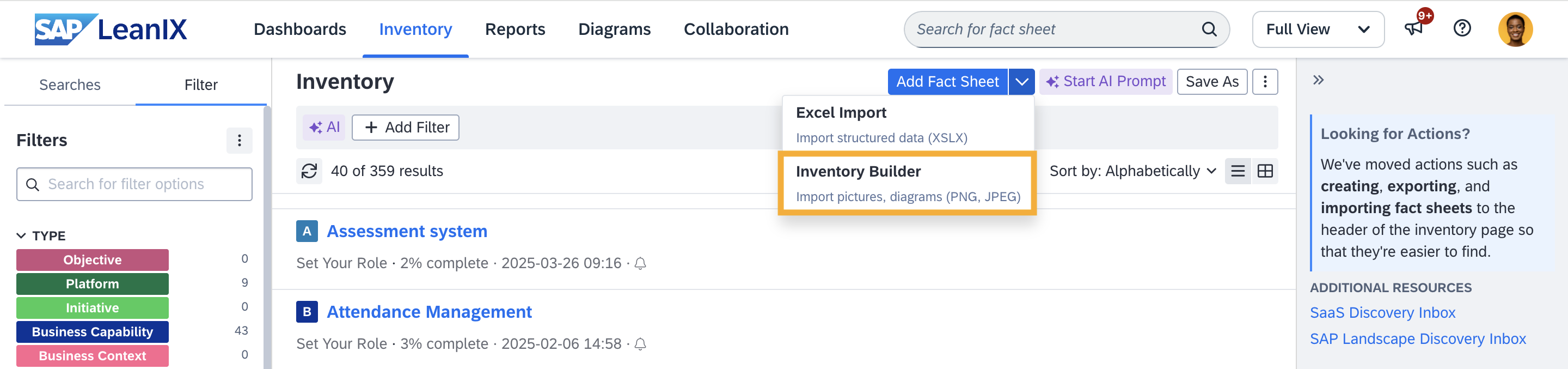The image size is (1568, 369).
Task: Open the Assessment system fact sheet
Action: pyautogui.click(x=407, y=232)
